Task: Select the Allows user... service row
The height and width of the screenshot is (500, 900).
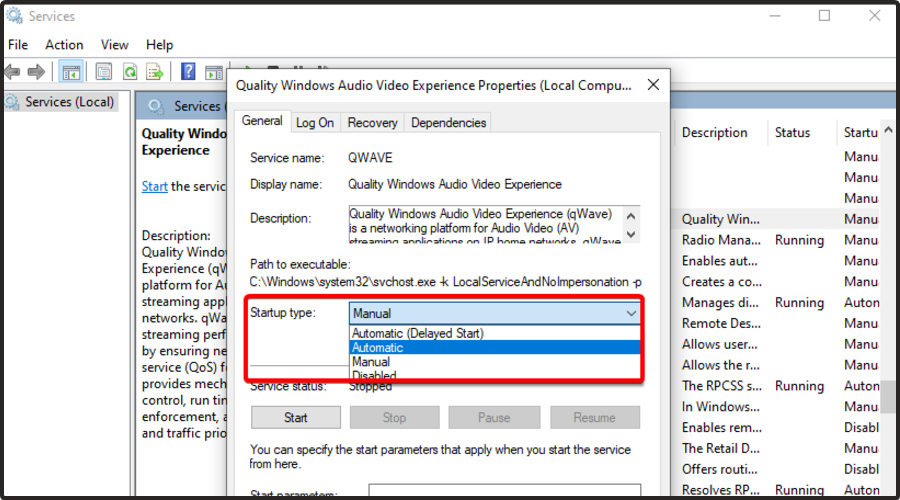Action: 777,344
